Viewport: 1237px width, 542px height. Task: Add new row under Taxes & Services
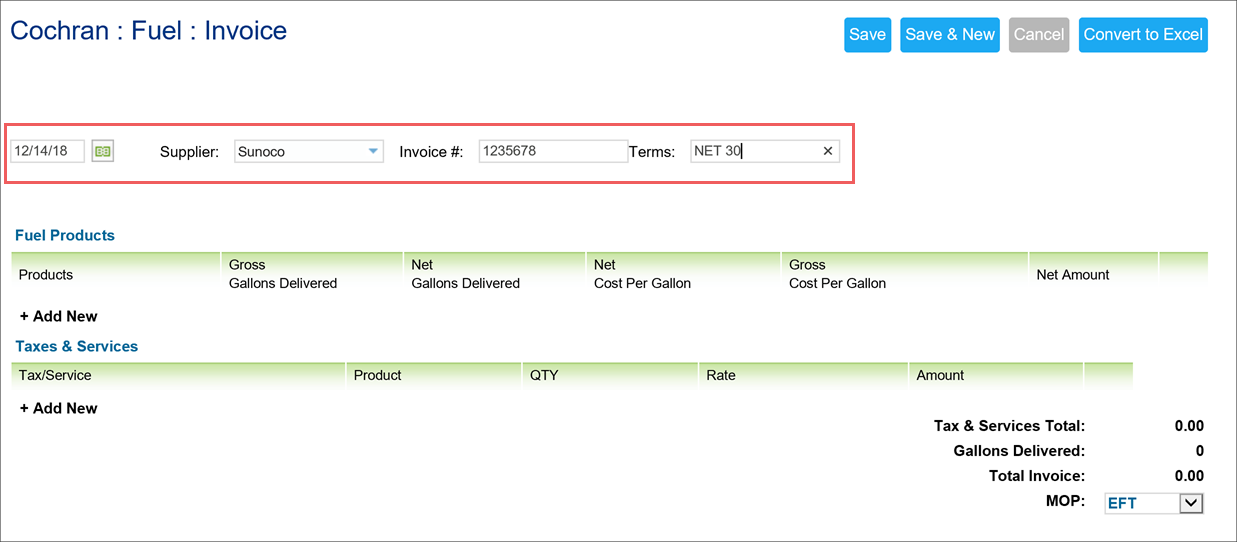tap(59, 408)
